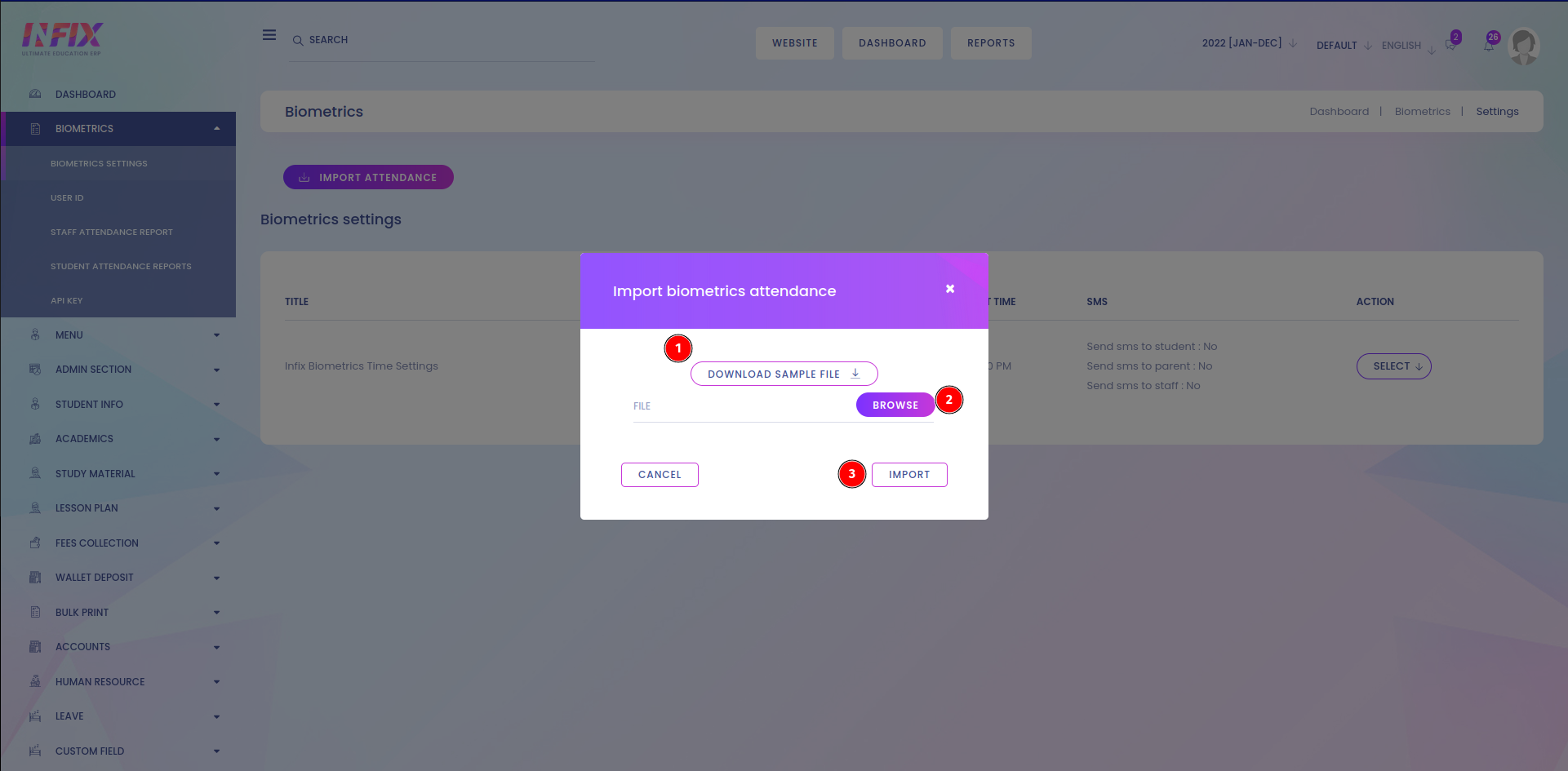Click the download arrow in Download Sample File
The image size is (1568, 771).
click(855, 374)
